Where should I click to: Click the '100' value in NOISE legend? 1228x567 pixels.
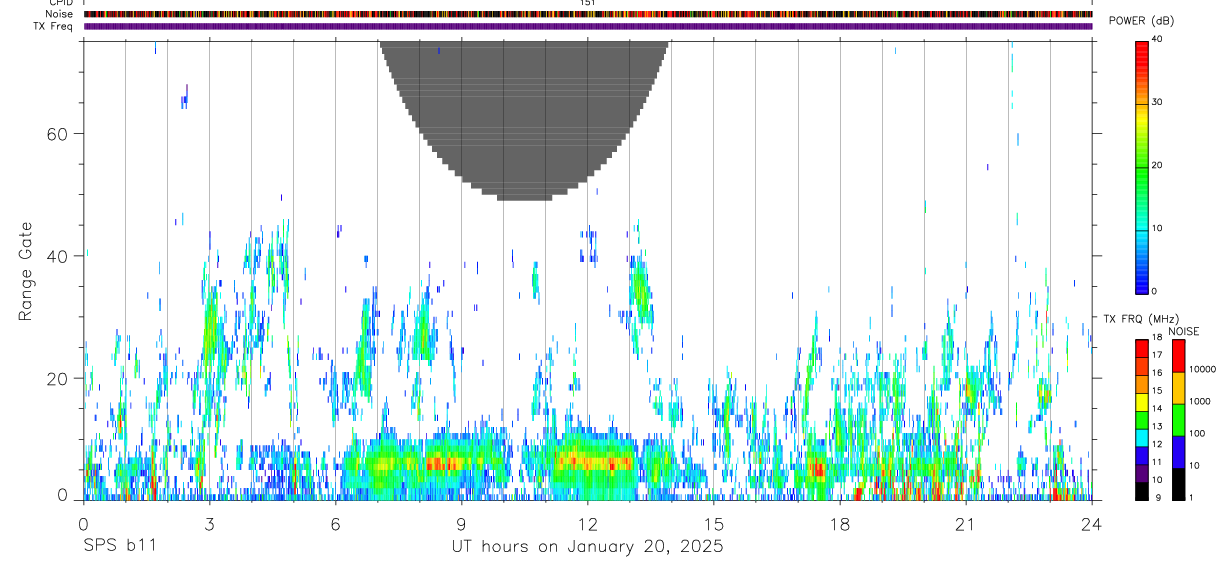tap(1195, 433)
